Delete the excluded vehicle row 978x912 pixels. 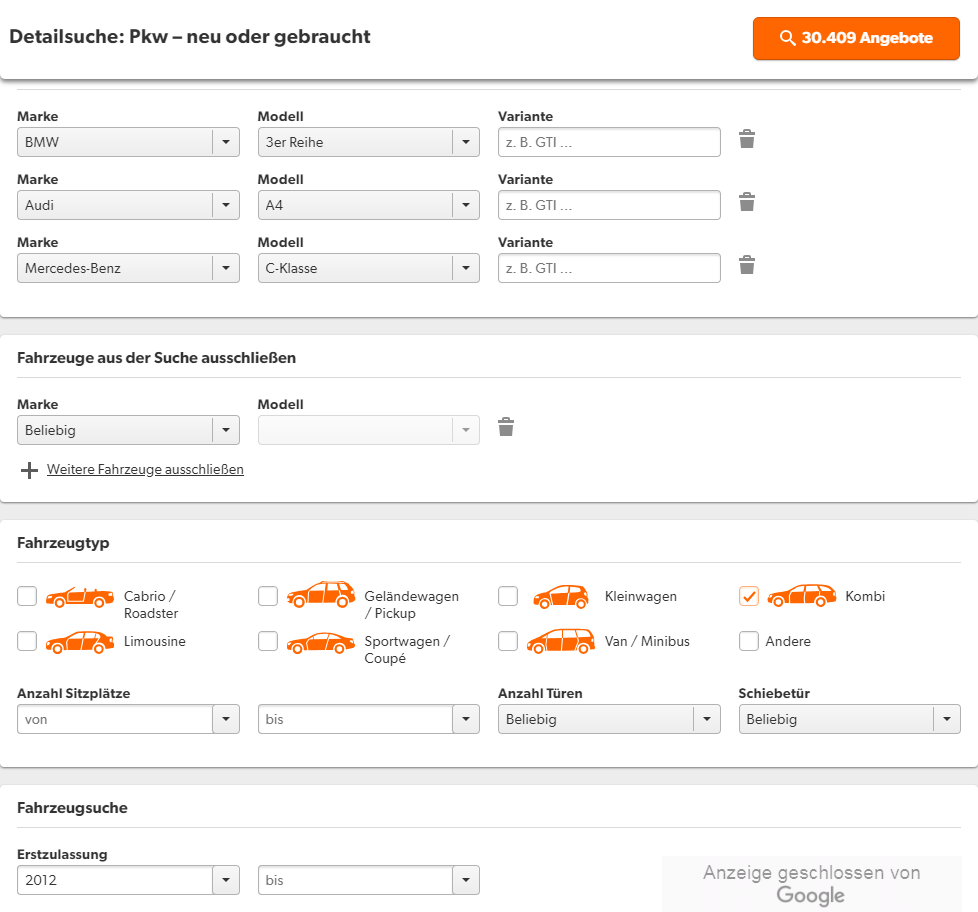(x=506, y=427)
